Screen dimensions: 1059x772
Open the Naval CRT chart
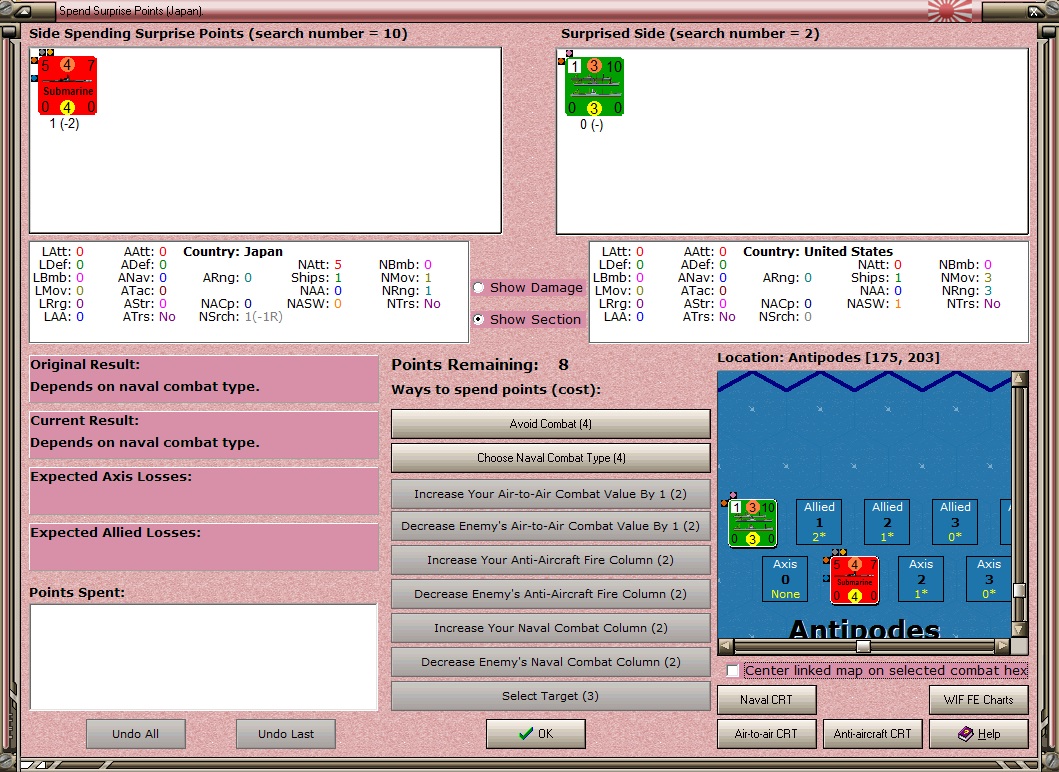pyautogui.click(x=767, y=700)
